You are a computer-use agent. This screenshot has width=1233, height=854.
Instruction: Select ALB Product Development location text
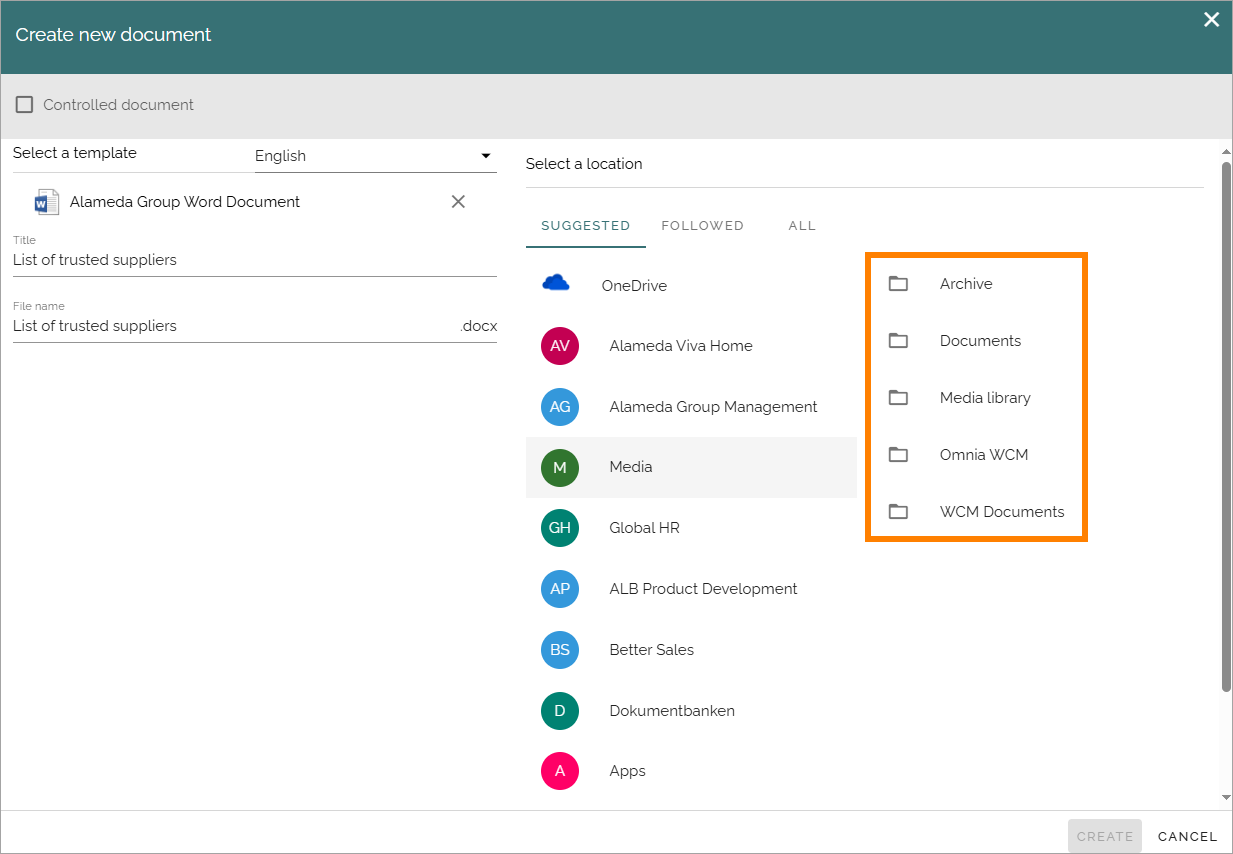pyautogui.click(x=703, y=589)
